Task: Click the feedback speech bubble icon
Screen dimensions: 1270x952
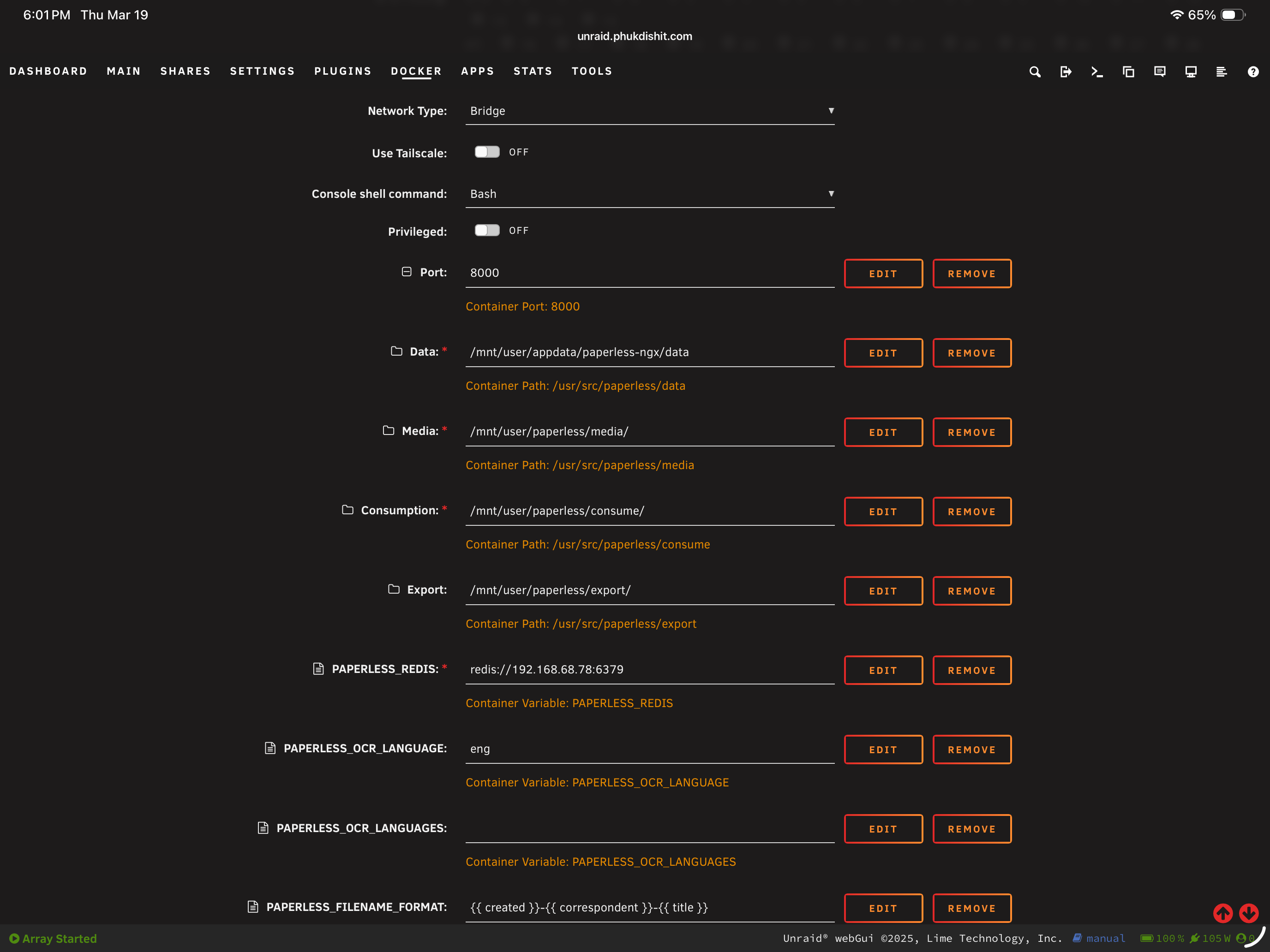Action: click(x=1159, y=72)
